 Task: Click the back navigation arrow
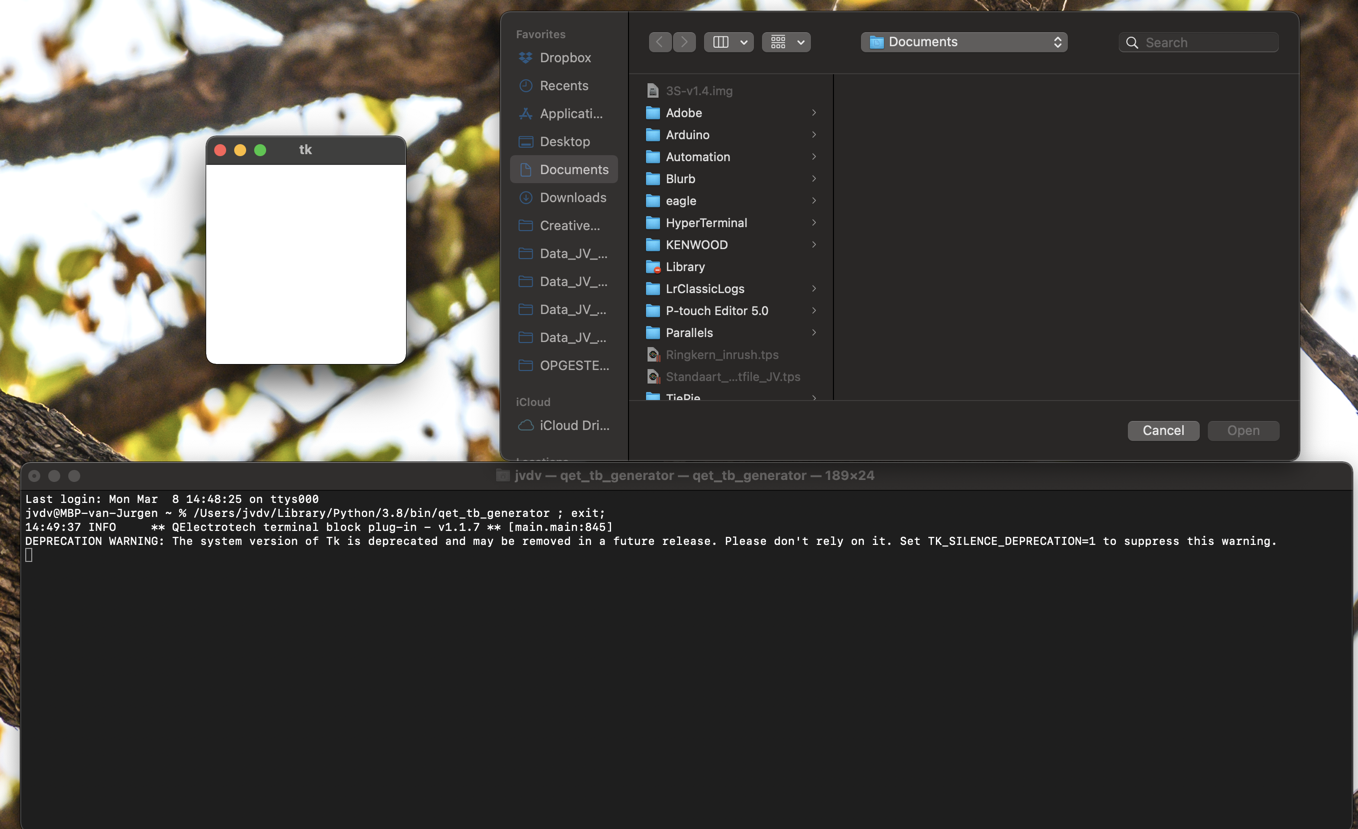click(x=660, y=42)
